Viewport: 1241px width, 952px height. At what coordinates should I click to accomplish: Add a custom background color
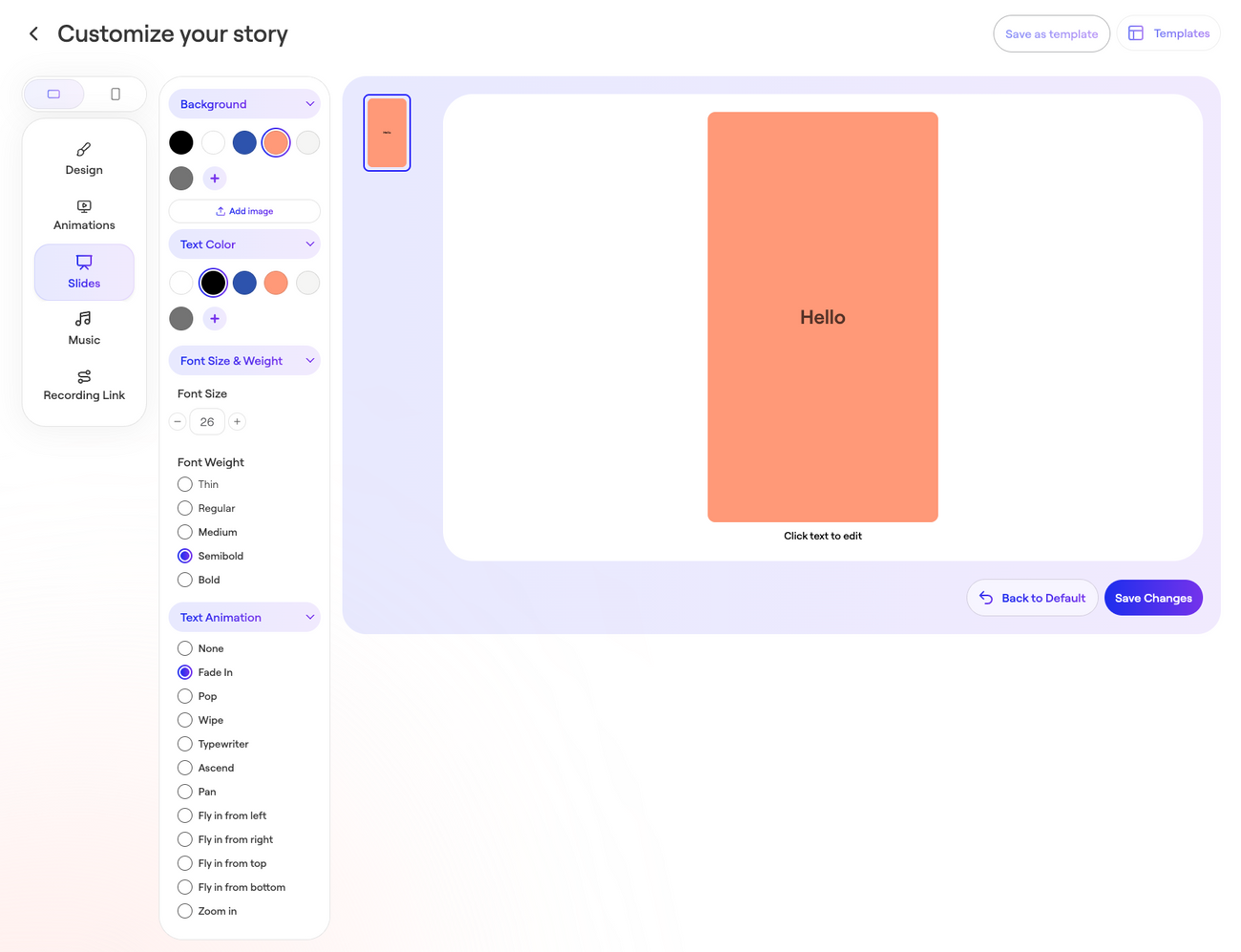[215, 179]
